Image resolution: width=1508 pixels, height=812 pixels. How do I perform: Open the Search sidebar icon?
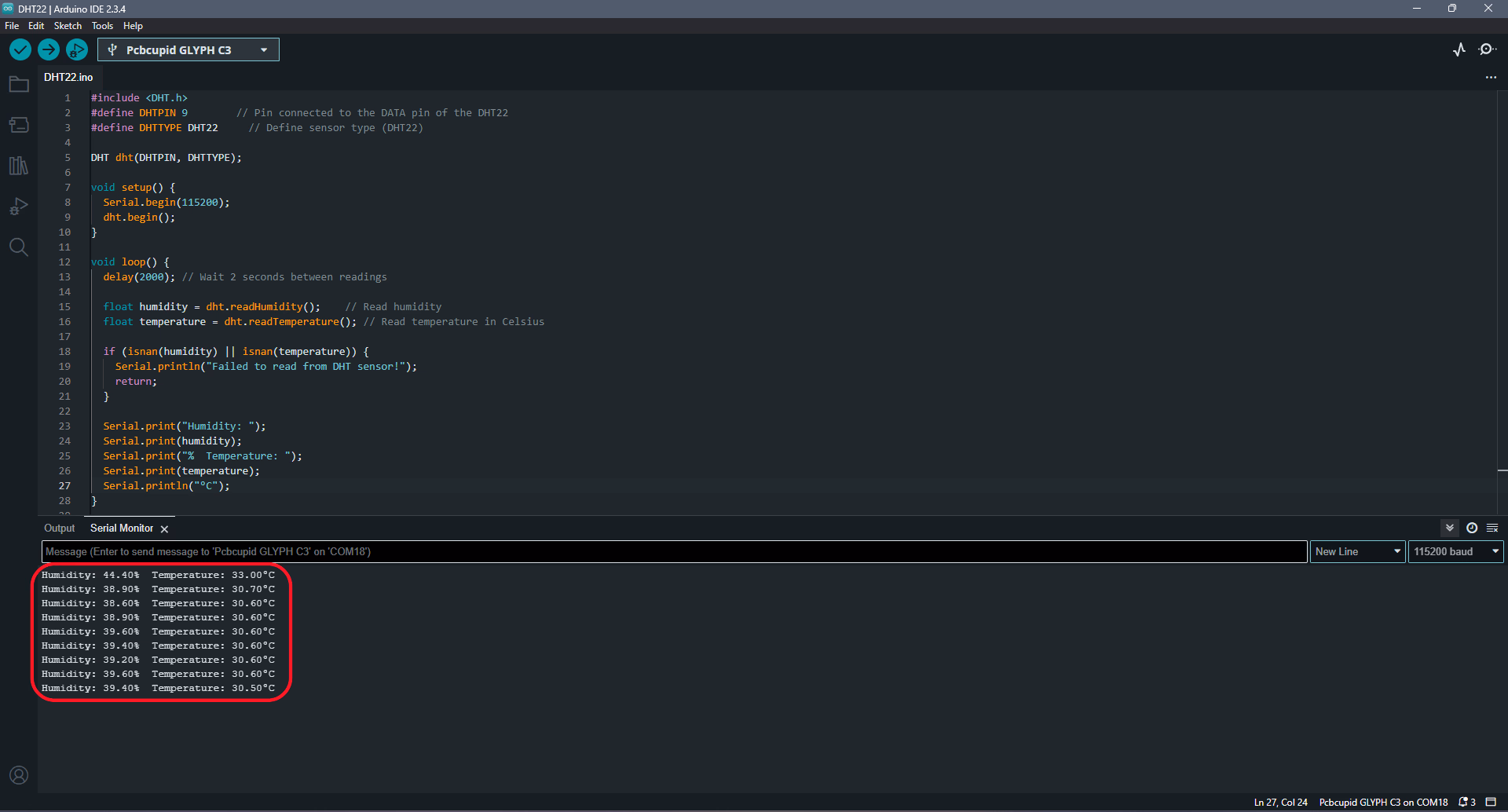[x=19, y=247]
